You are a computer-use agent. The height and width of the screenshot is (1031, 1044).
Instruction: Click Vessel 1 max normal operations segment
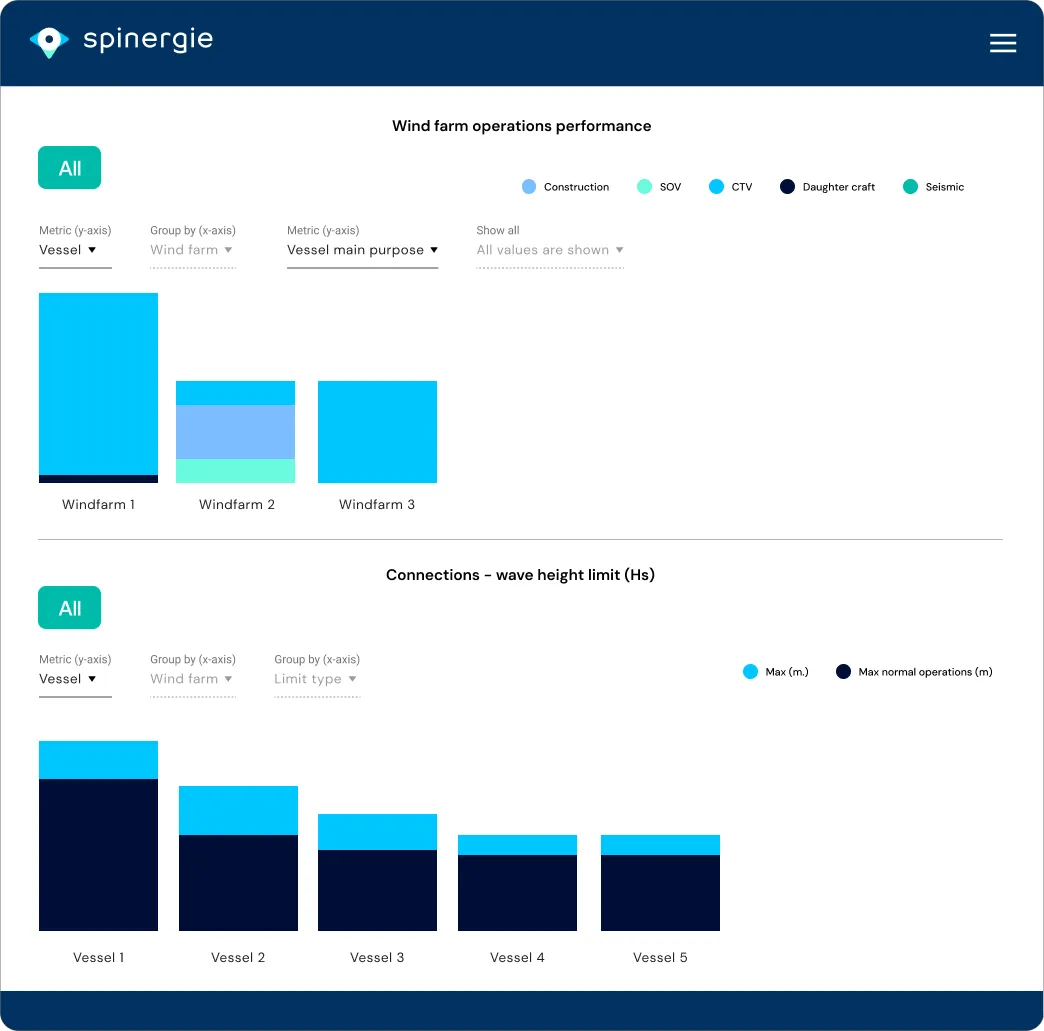click(x=99, y=855)
